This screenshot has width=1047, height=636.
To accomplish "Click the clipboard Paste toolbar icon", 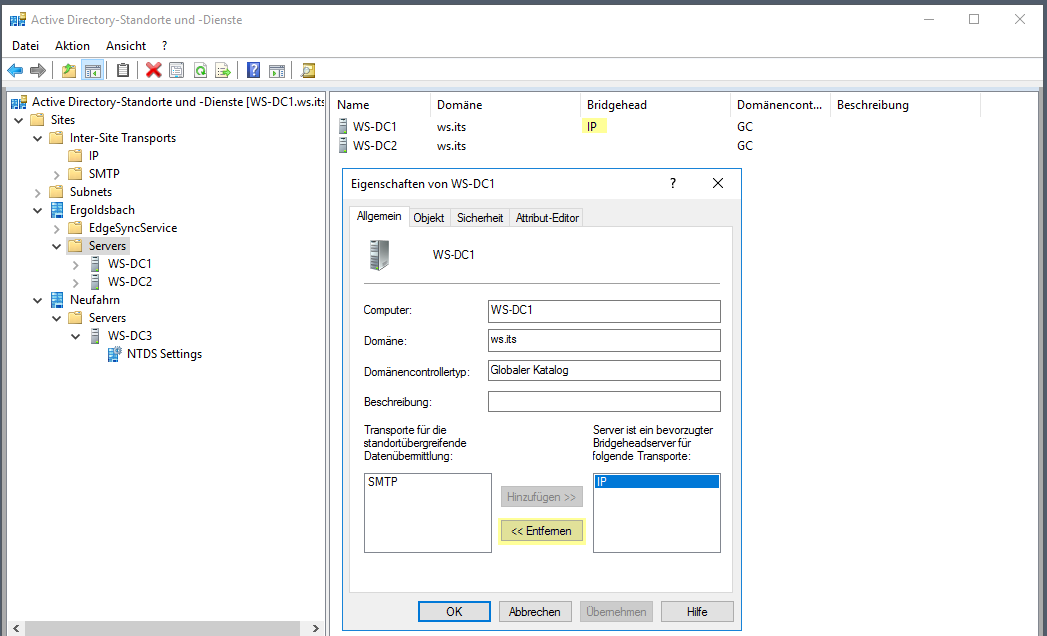I will pyautogui.click(x=123, y=70).
